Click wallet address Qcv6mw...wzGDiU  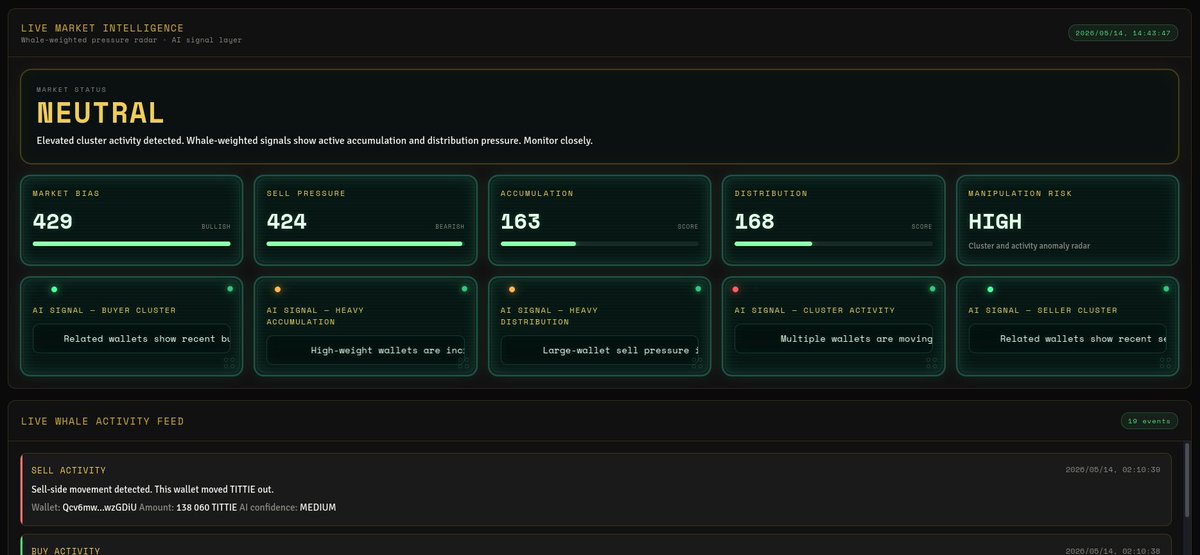(x=99, y=507)
